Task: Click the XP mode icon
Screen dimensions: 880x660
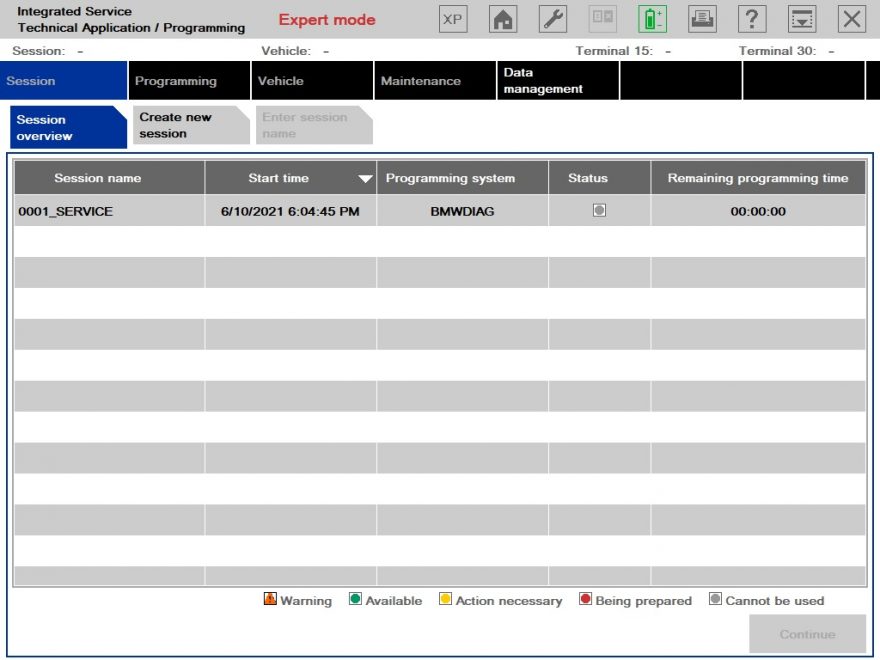Action: point(452,18)
